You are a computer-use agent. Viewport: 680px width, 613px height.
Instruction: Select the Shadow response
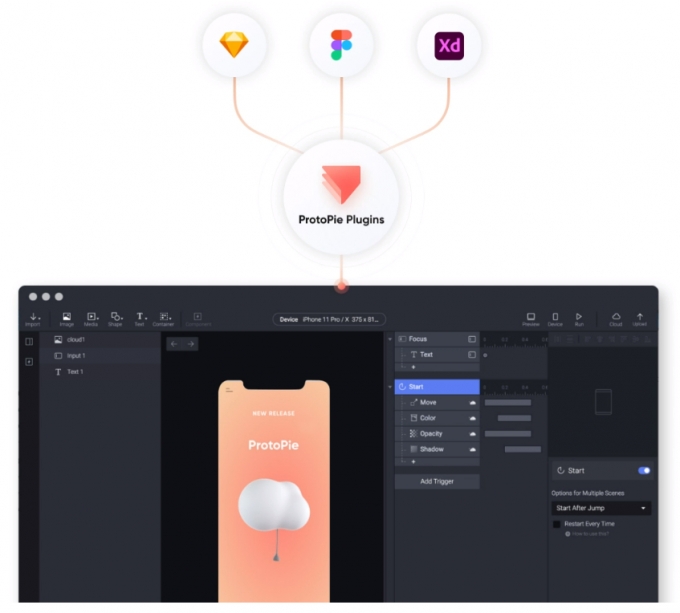point(437,449)
